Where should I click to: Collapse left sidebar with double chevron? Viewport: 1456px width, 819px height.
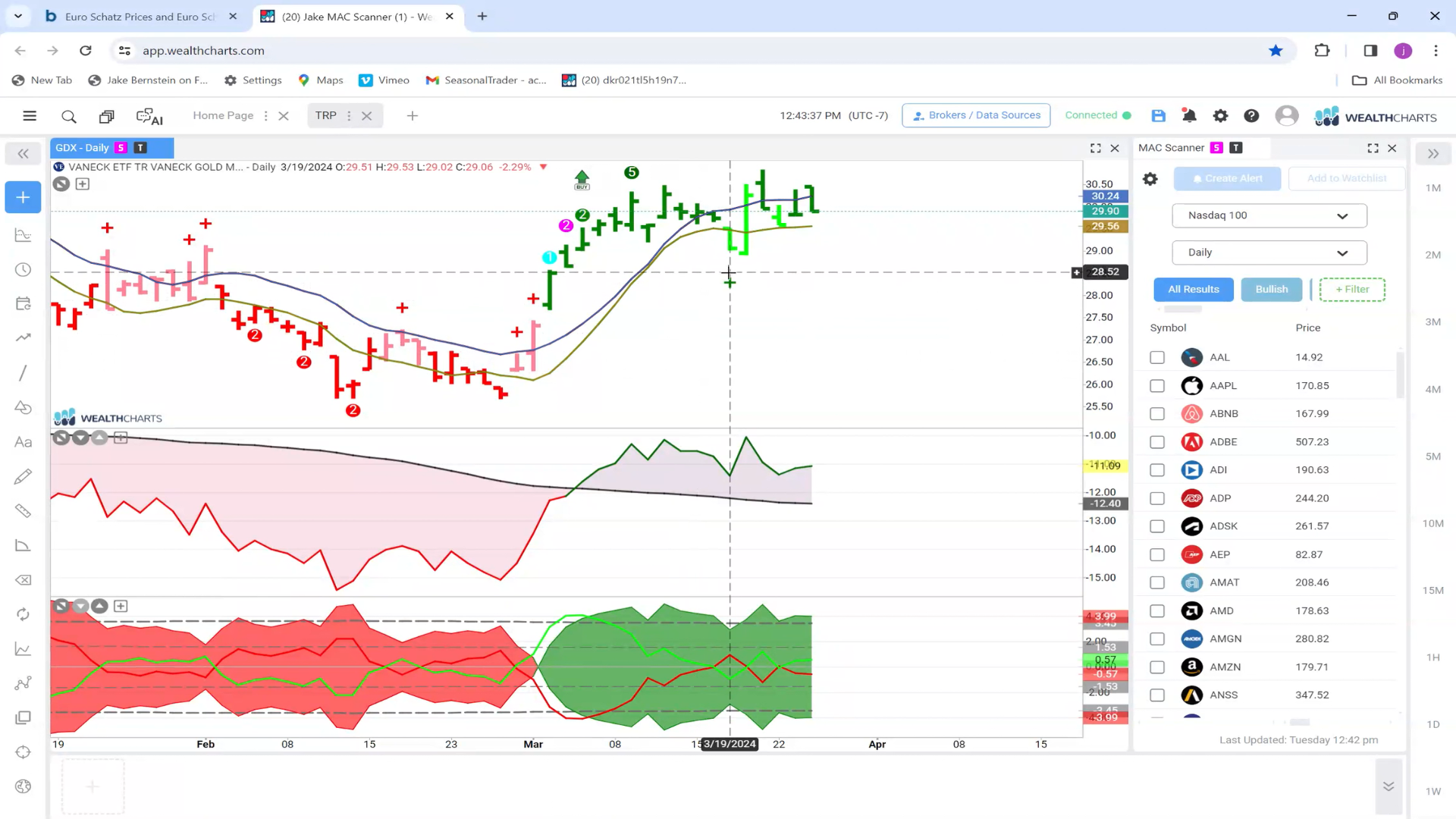click(x=23, y=154)
